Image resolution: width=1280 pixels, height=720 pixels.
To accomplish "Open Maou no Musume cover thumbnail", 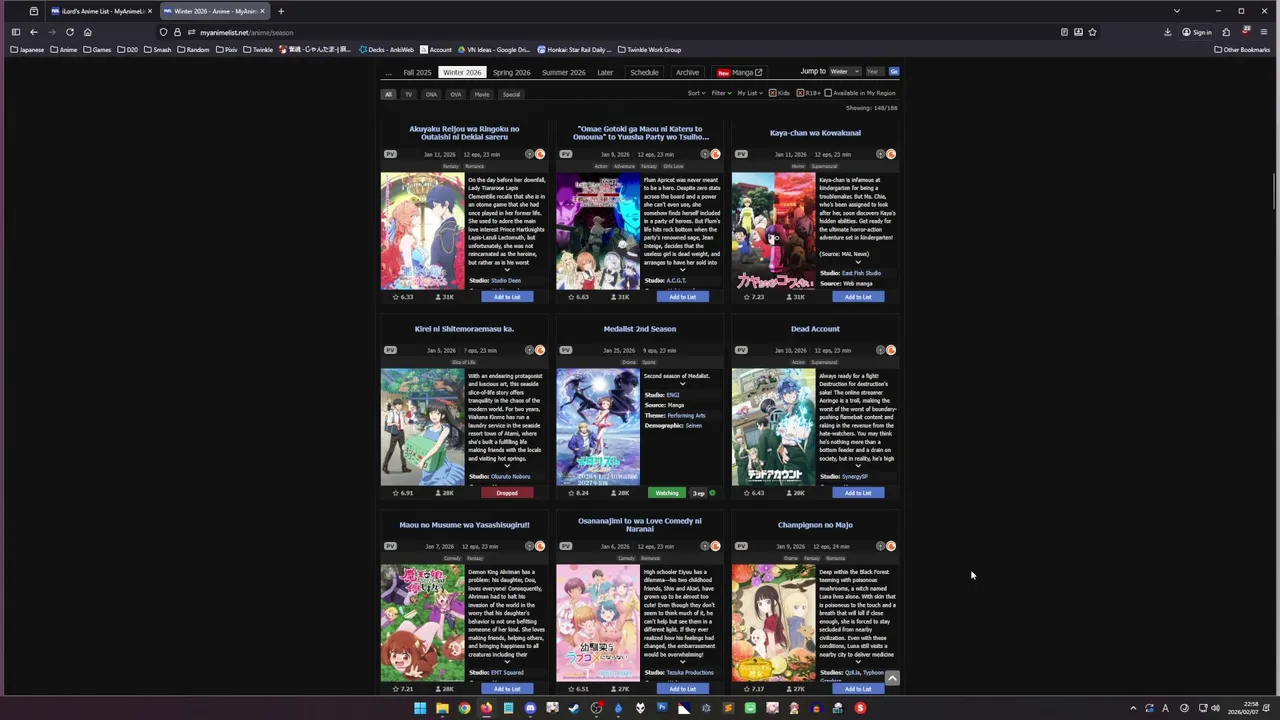I will tap(422, 623).
